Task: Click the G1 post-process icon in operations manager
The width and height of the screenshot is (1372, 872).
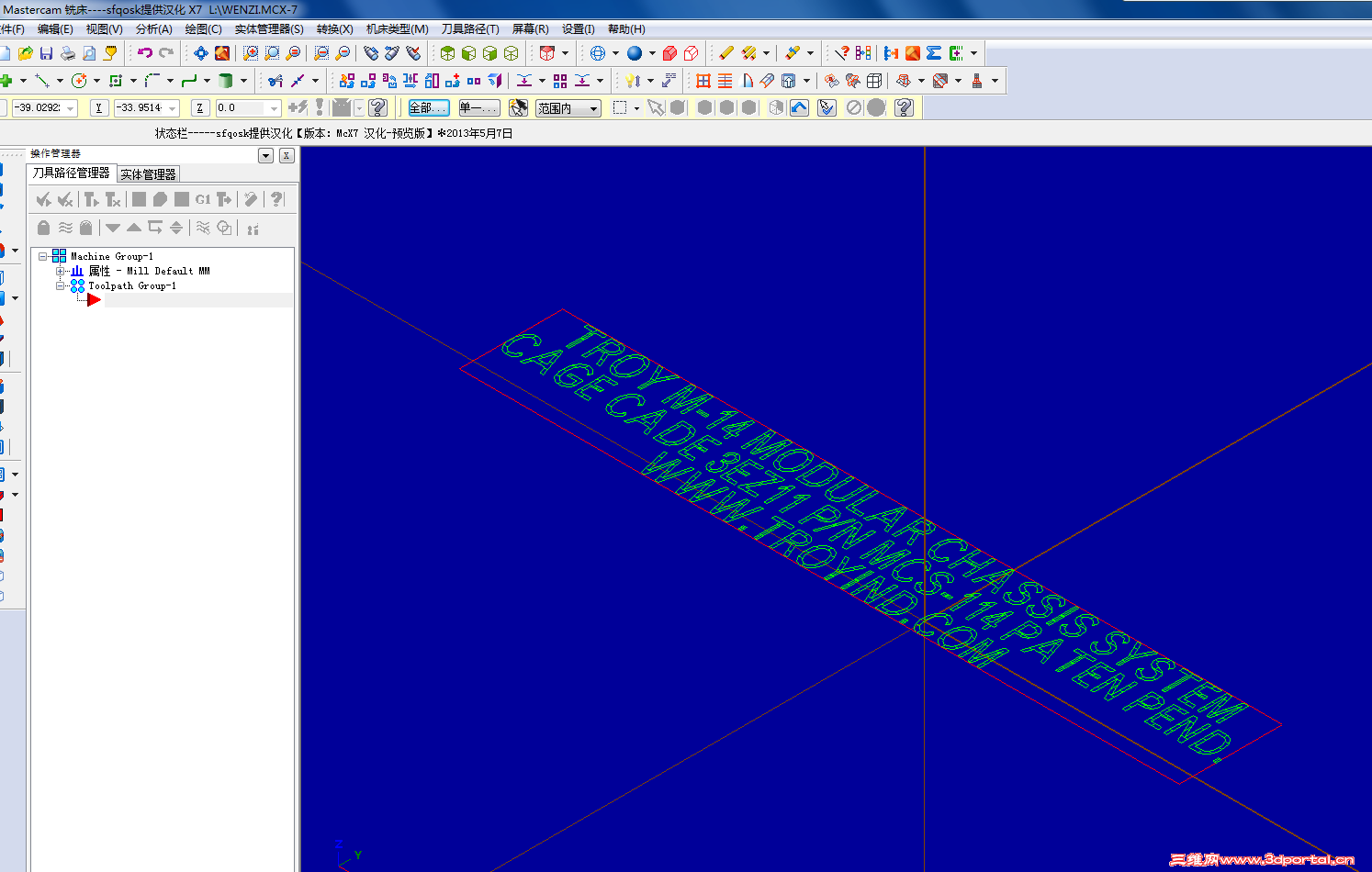Action: tap(203, 199)
